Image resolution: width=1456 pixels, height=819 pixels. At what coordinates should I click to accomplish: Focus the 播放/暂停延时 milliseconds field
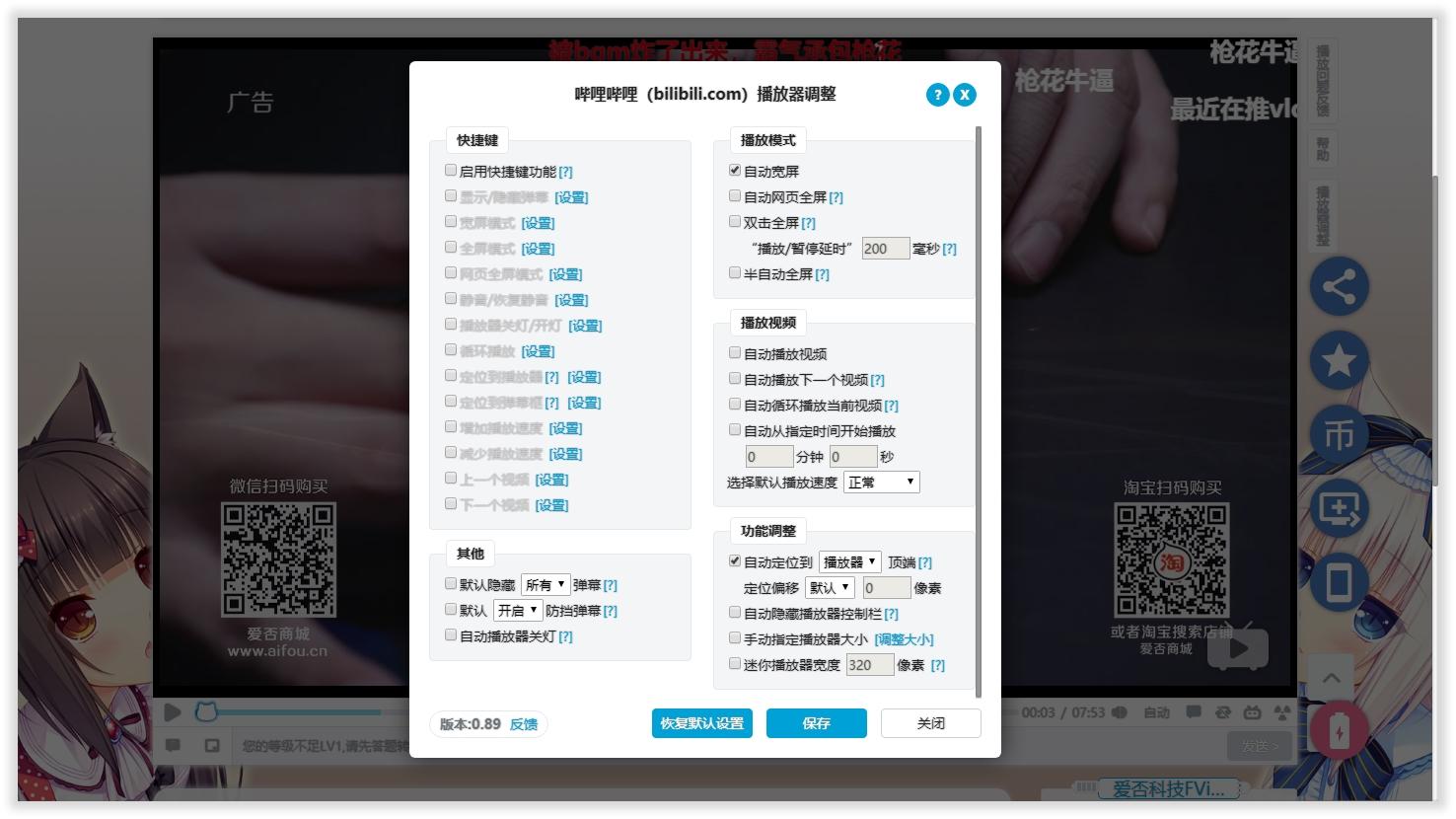pyautogui.click(x=885, y=249)
